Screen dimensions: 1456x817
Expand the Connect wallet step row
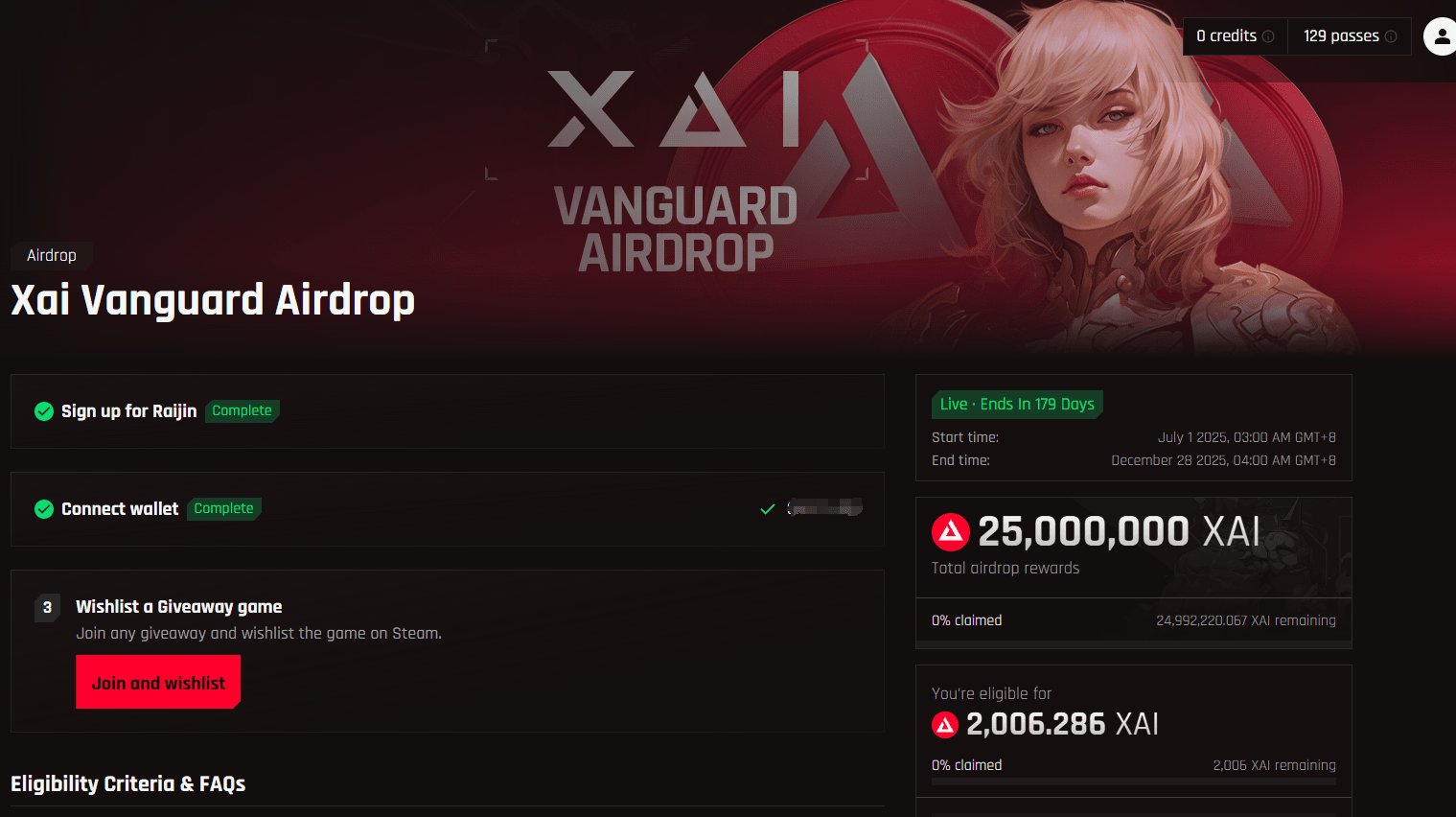pyautogui.click(x=447, y=509)
